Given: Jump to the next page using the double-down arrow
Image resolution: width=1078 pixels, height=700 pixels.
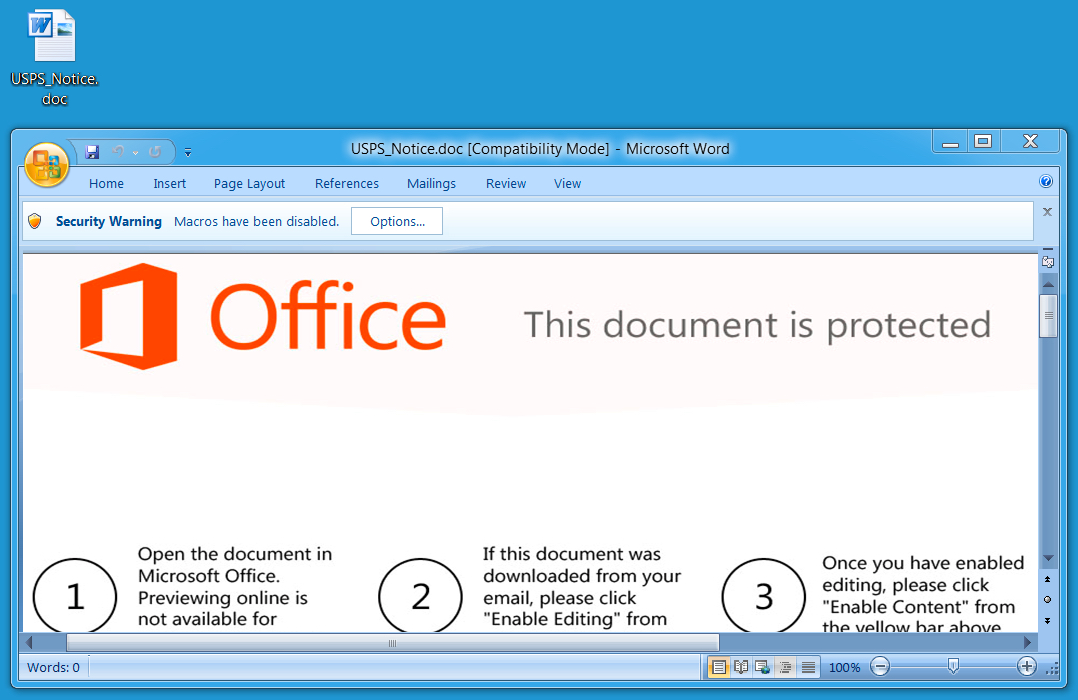Looking at the screenshot, I should (1047, 620).
